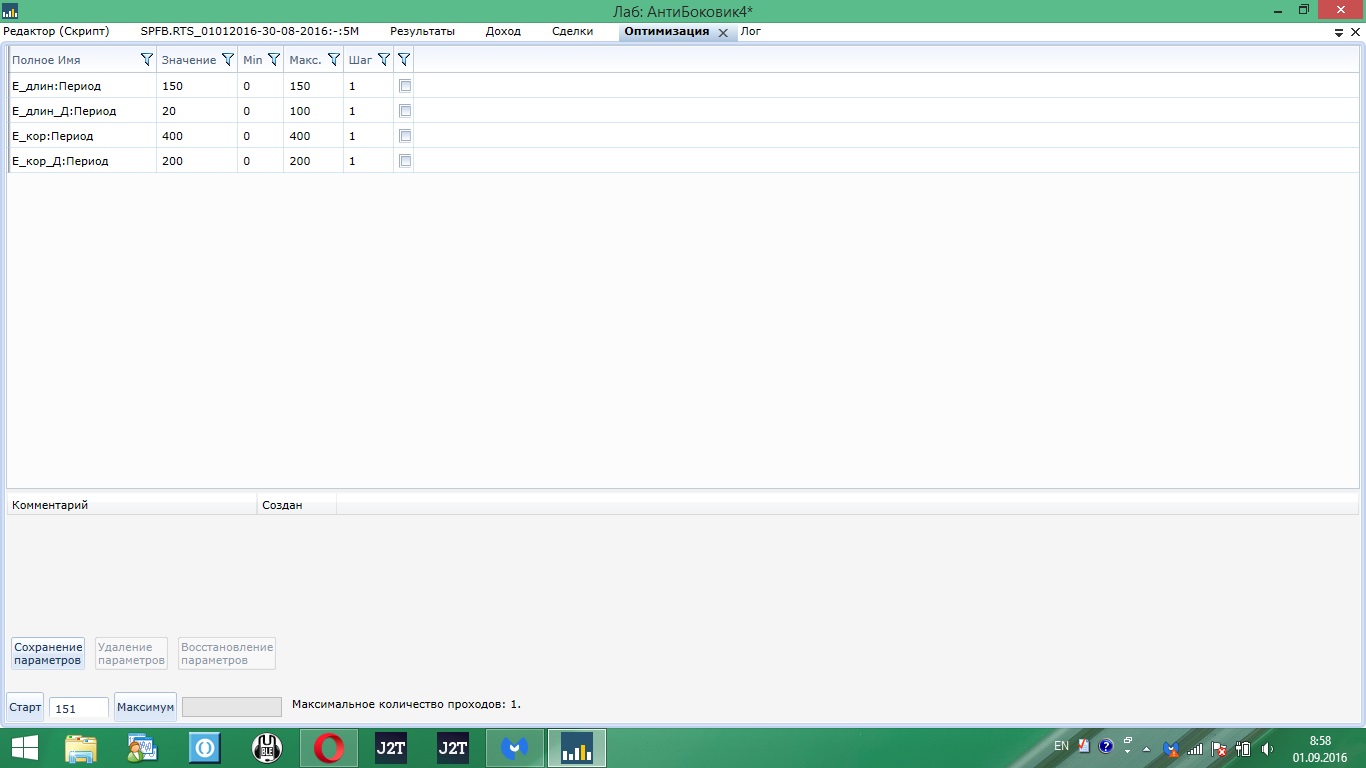Sort by the Комментарий column header
This screenshot has width=1366, height=768.
pyautogui.click(x=132, y=505)
